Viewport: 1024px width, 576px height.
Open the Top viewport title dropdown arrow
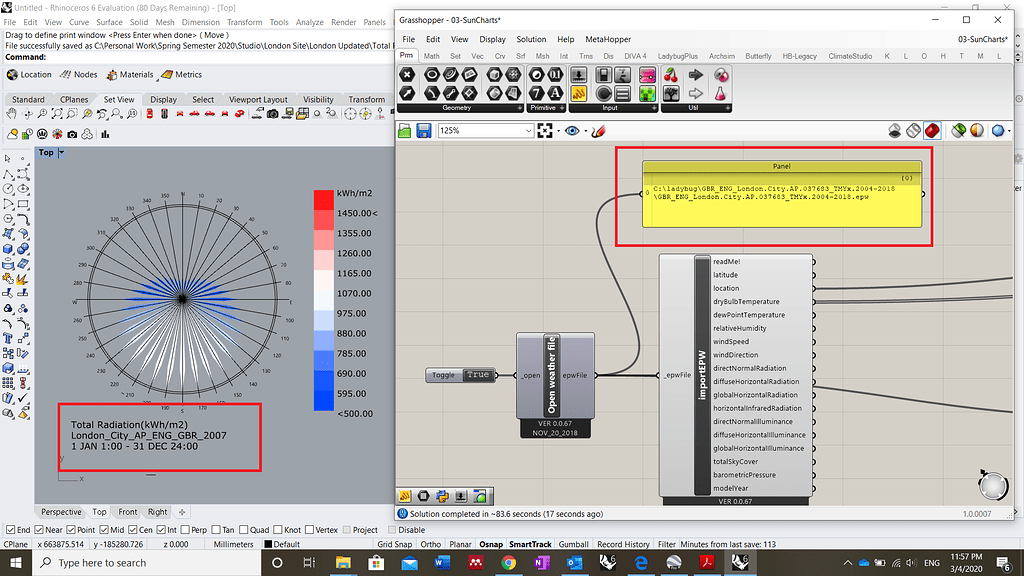[x=61, y=153]
